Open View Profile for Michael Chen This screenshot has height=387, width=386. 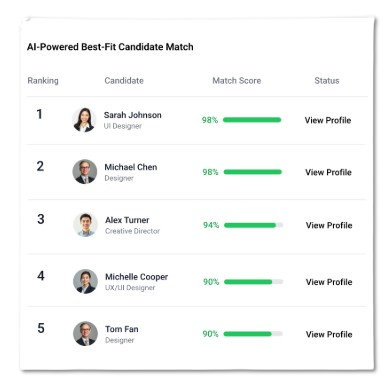click(328, 172)
